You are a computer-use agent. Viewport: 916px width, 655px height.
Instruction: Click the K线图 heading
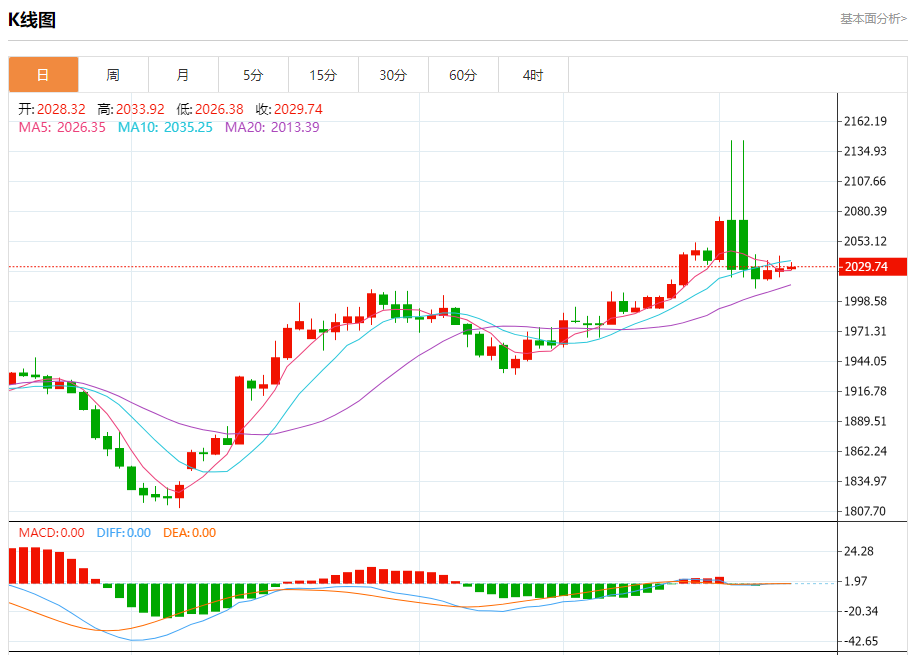tap(32, 20)
